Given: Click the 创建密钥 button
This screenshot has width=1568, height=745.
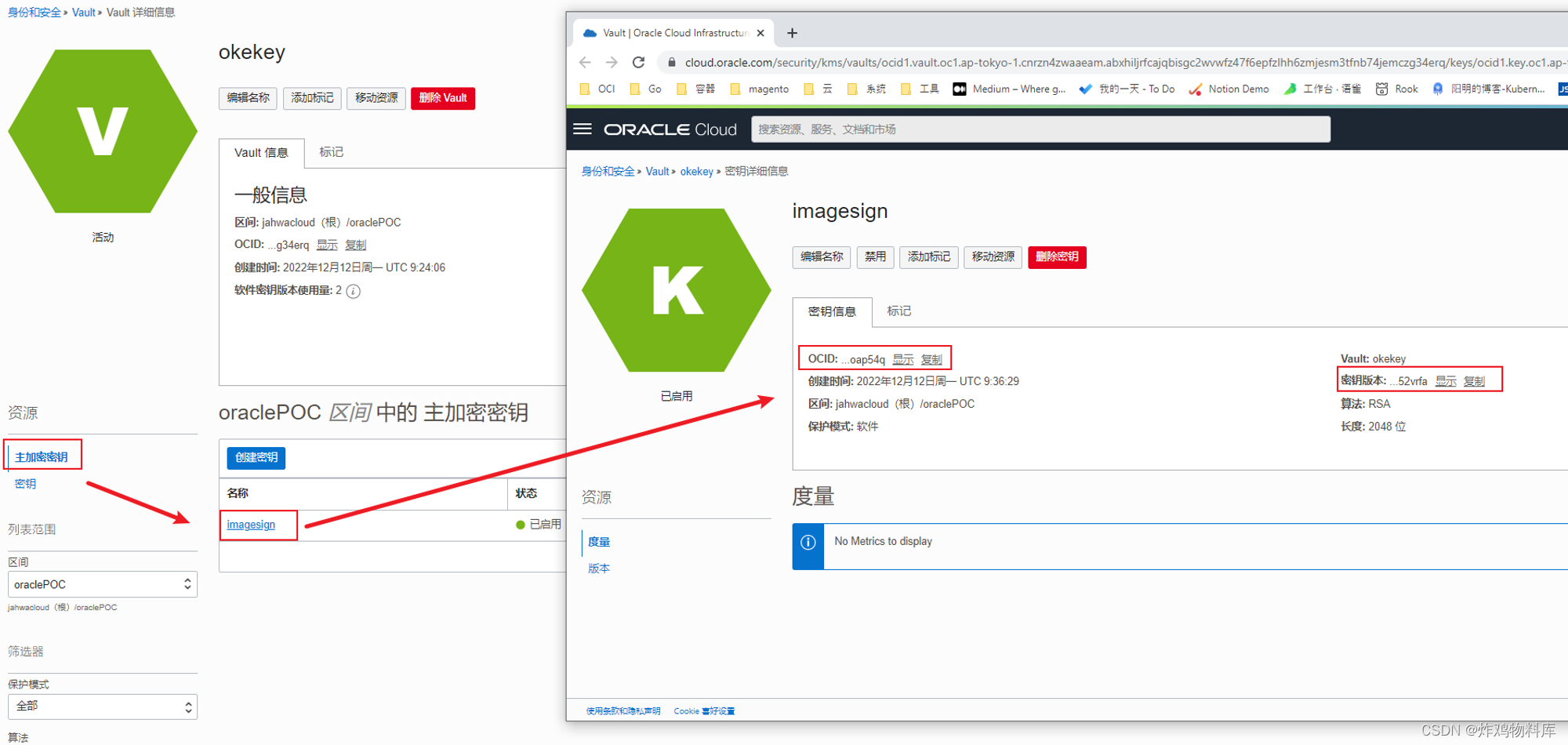Looking at the screenshot, I should [256, 458].
